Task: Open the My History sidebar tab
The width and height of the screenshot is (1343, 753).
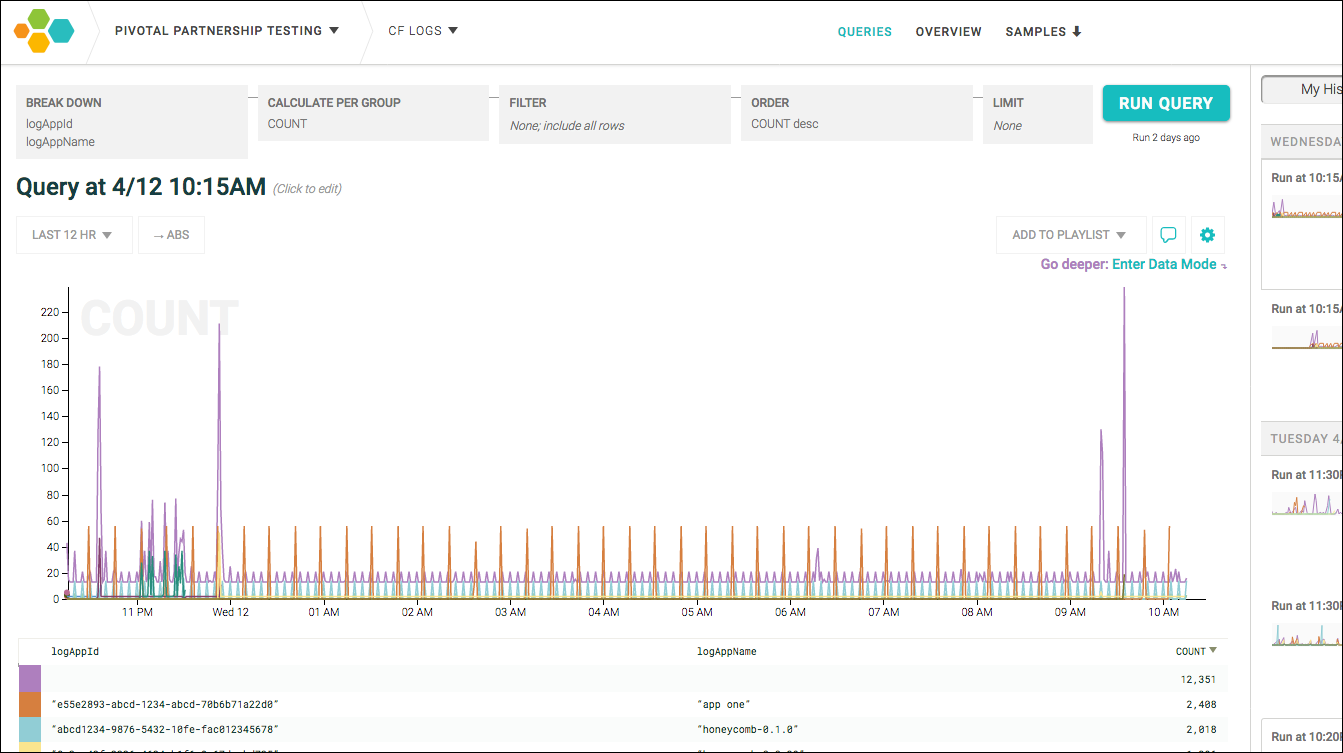Action: click(1302, 89)
